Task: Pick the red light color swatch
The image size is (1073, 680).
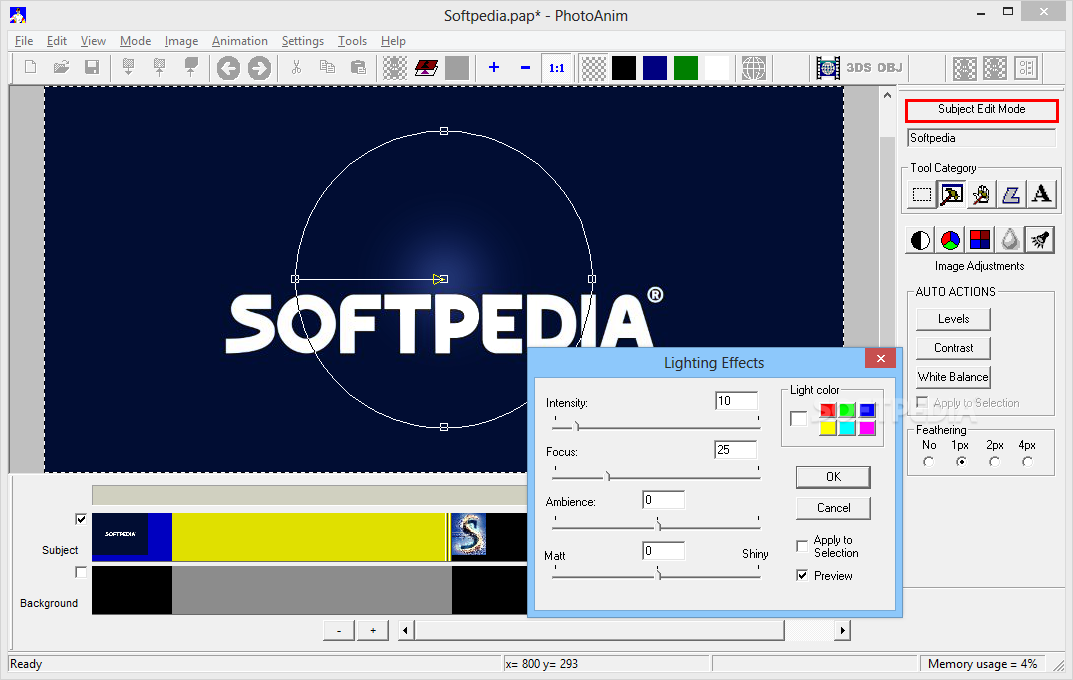Action: tap(827, 410)
